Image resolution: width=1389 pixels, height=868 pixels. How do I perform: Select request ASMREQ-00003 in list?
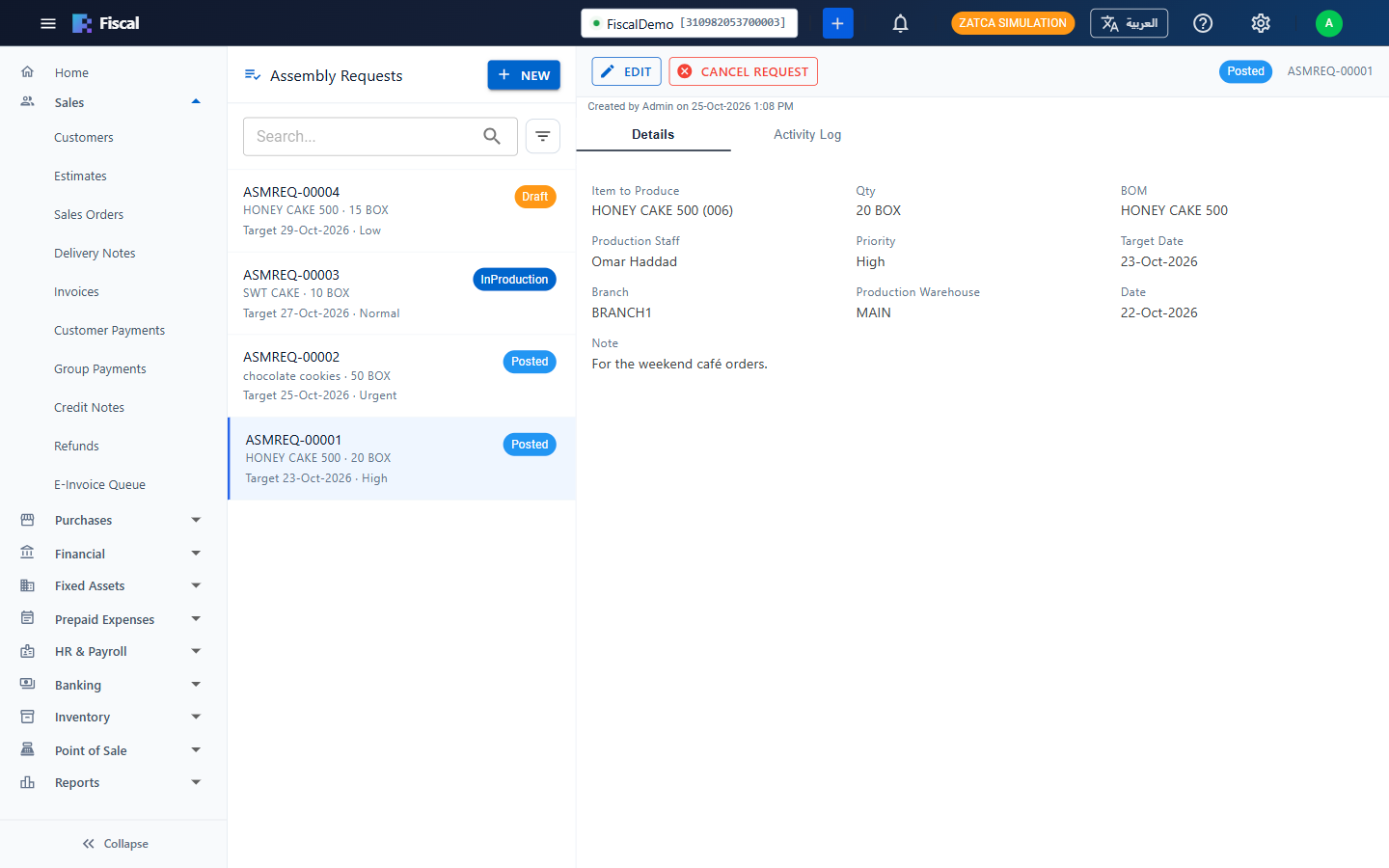401,293
